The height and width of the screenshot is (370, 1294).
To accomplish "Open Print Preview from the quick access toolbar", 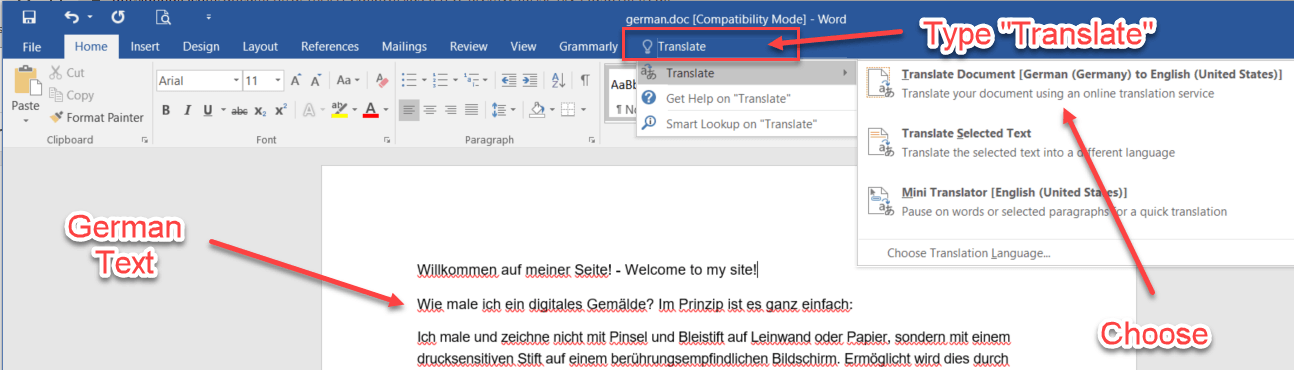I will 163,17.
